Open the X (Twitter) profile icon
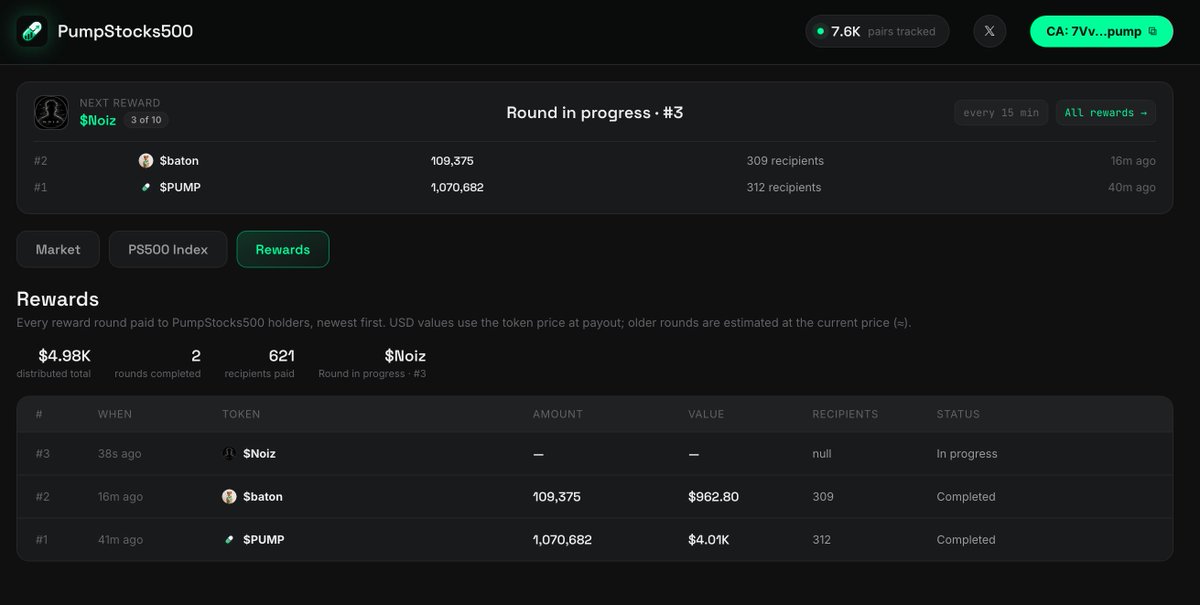Image resolution: width=1200 pixels, height=605 pixels. pyautogui.click(x=990, y=31)
